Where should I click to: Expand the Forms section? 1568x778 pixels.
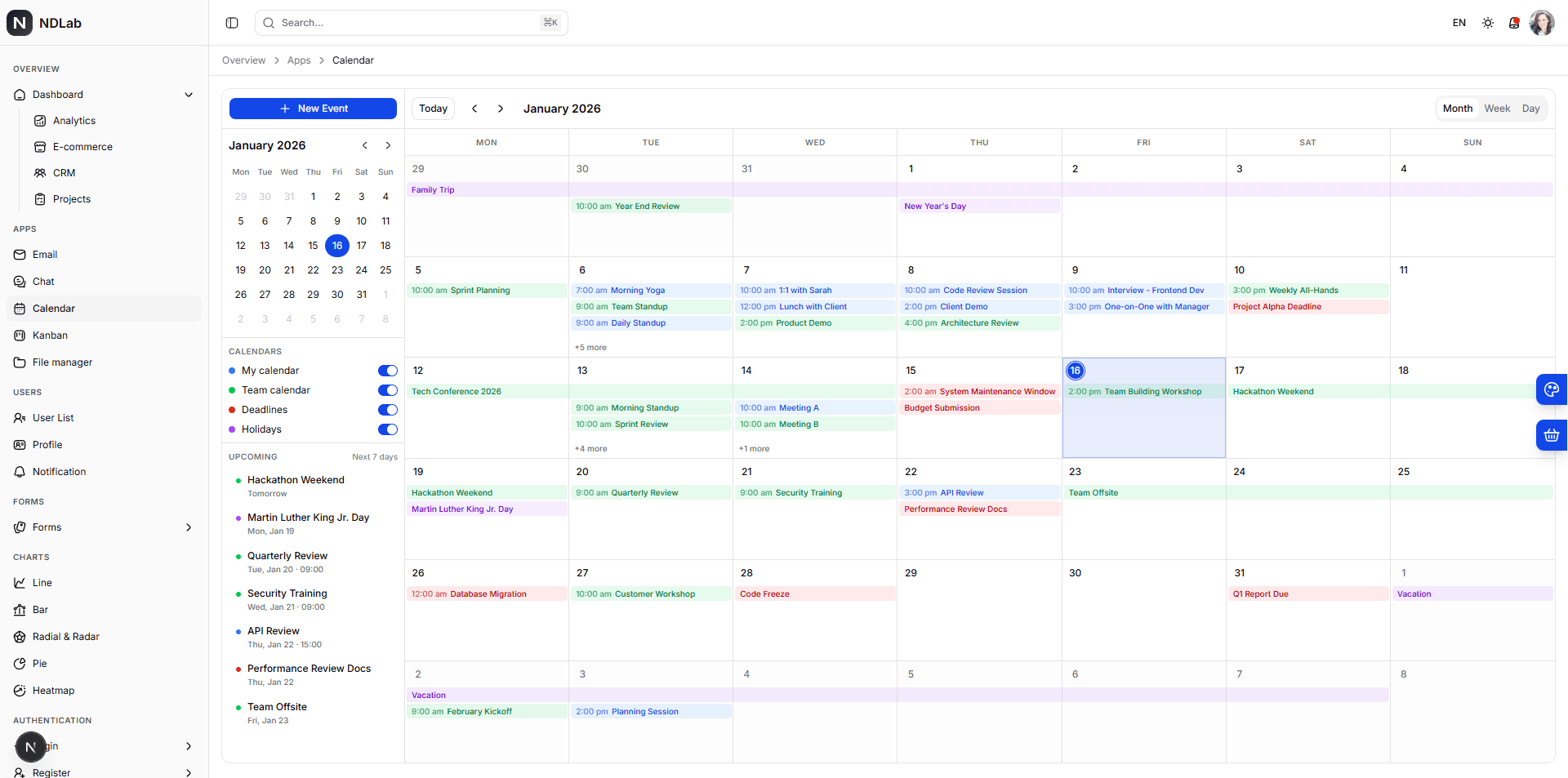tap(189, 527)
